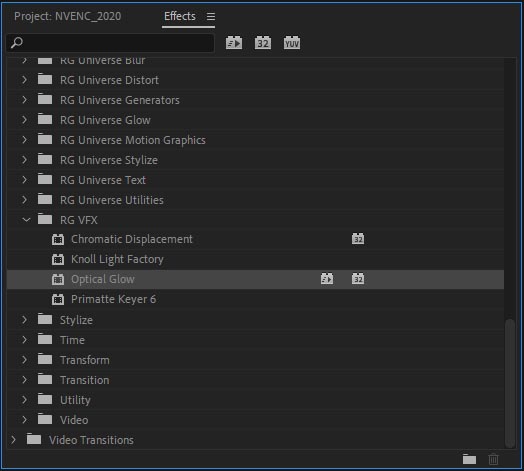Viewport: 524px width, 471px height.
Task: Select the Transform folder label
Action: [85, 360]
